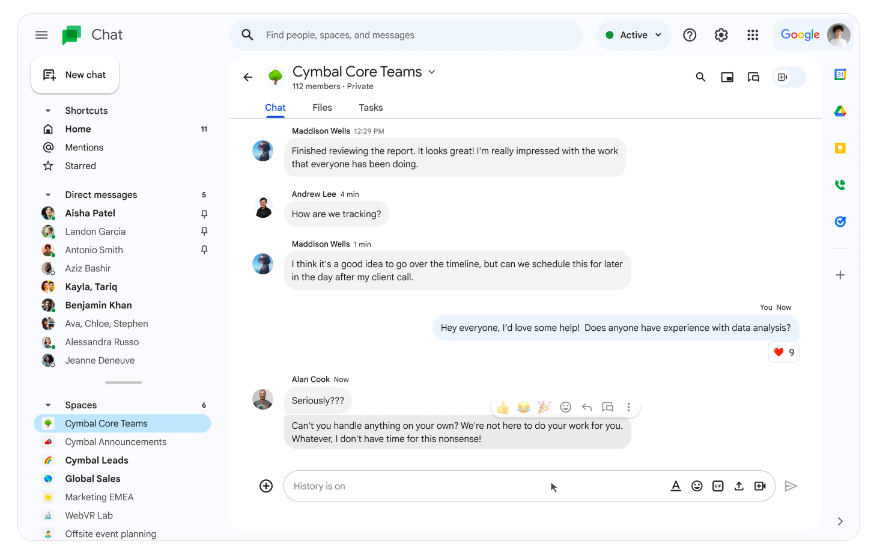Adjust the sidebar section resize handle bar
Image resolution: width=879 pixels, height=547 pixels.
123,383
